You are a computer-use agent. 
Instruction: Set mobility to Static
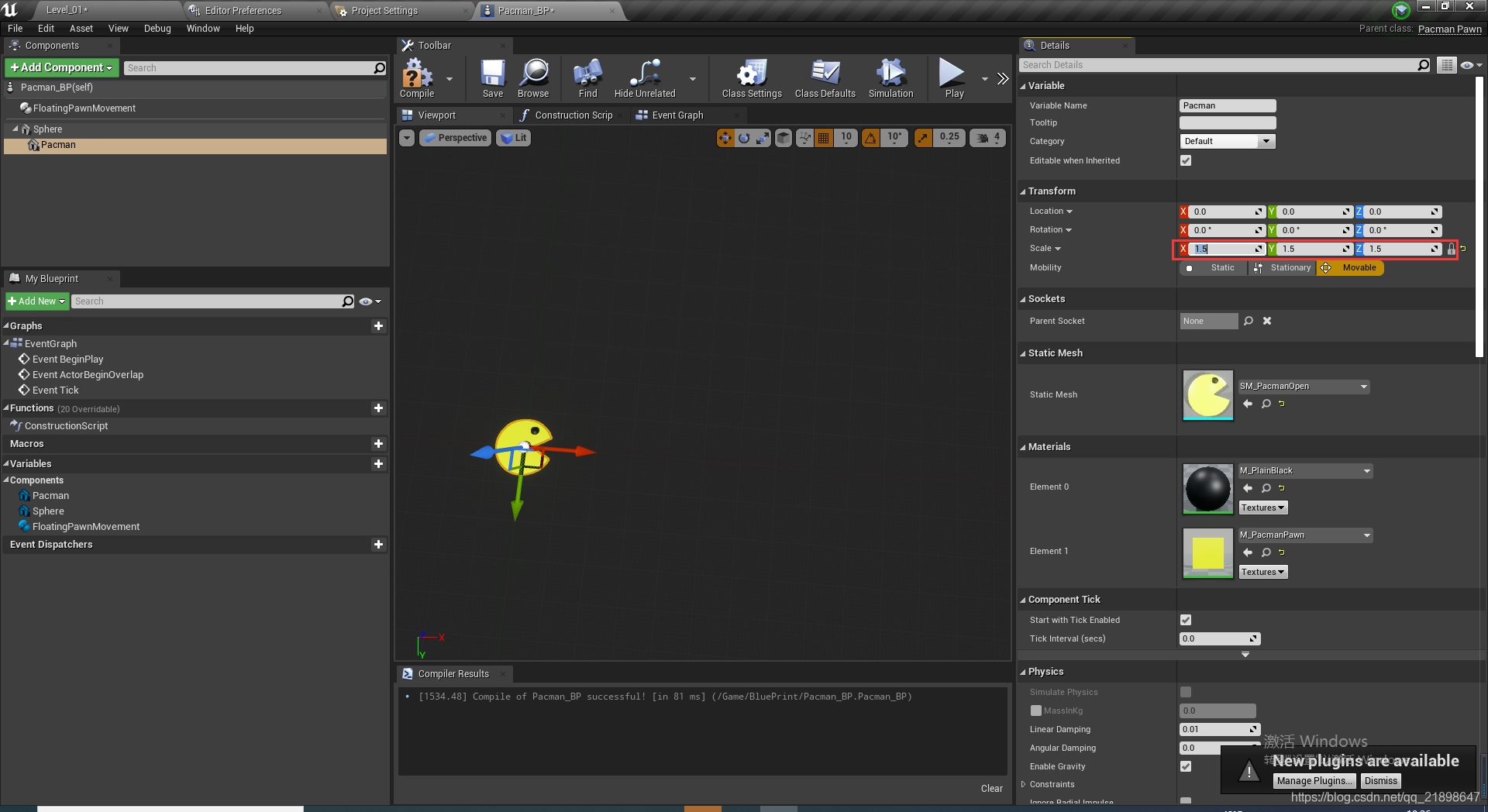1214,268
